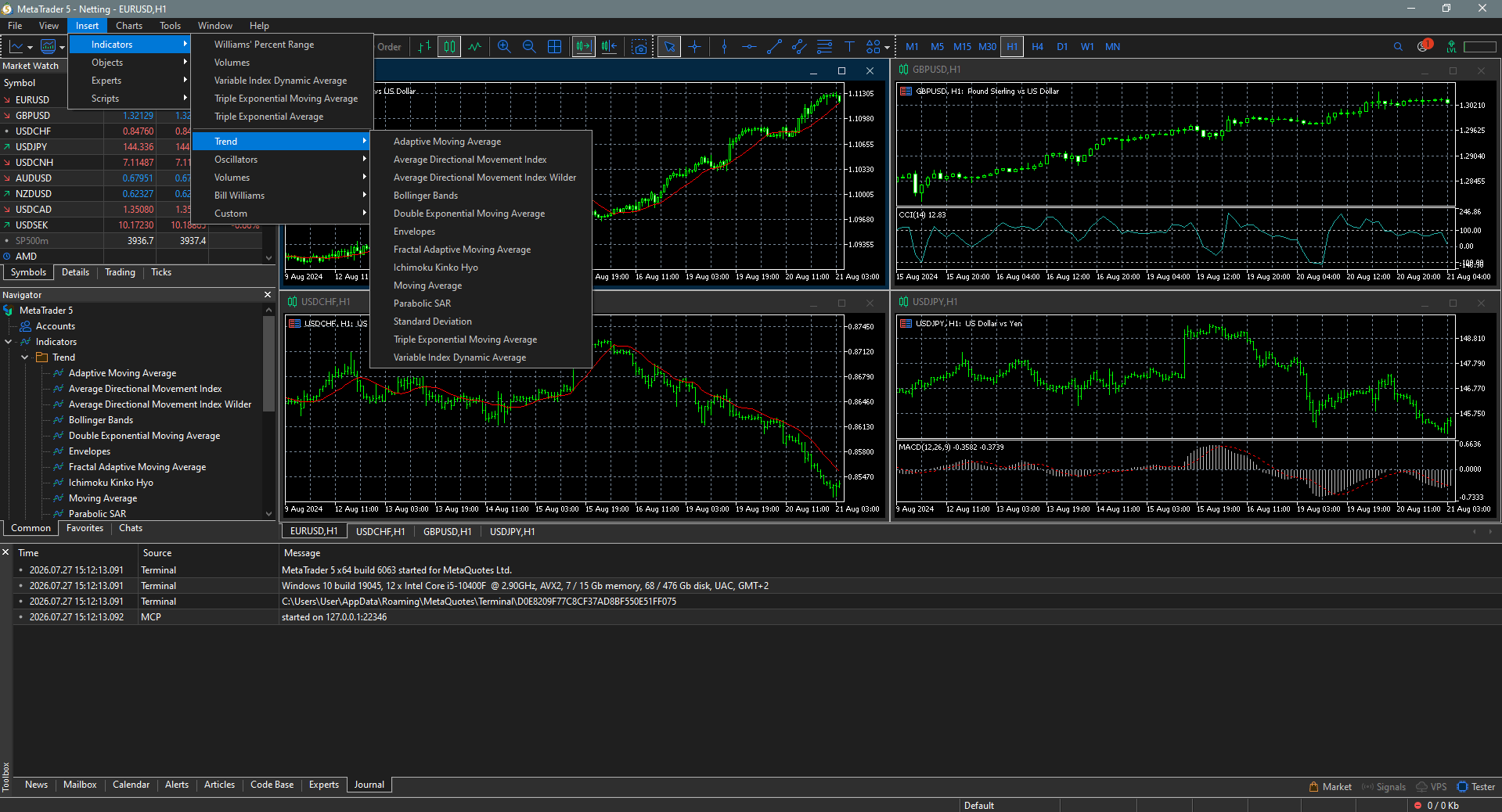Viewport: 1502px width, 812px height.
Task: Switch timeframe to M1
Action: (912, 47)
